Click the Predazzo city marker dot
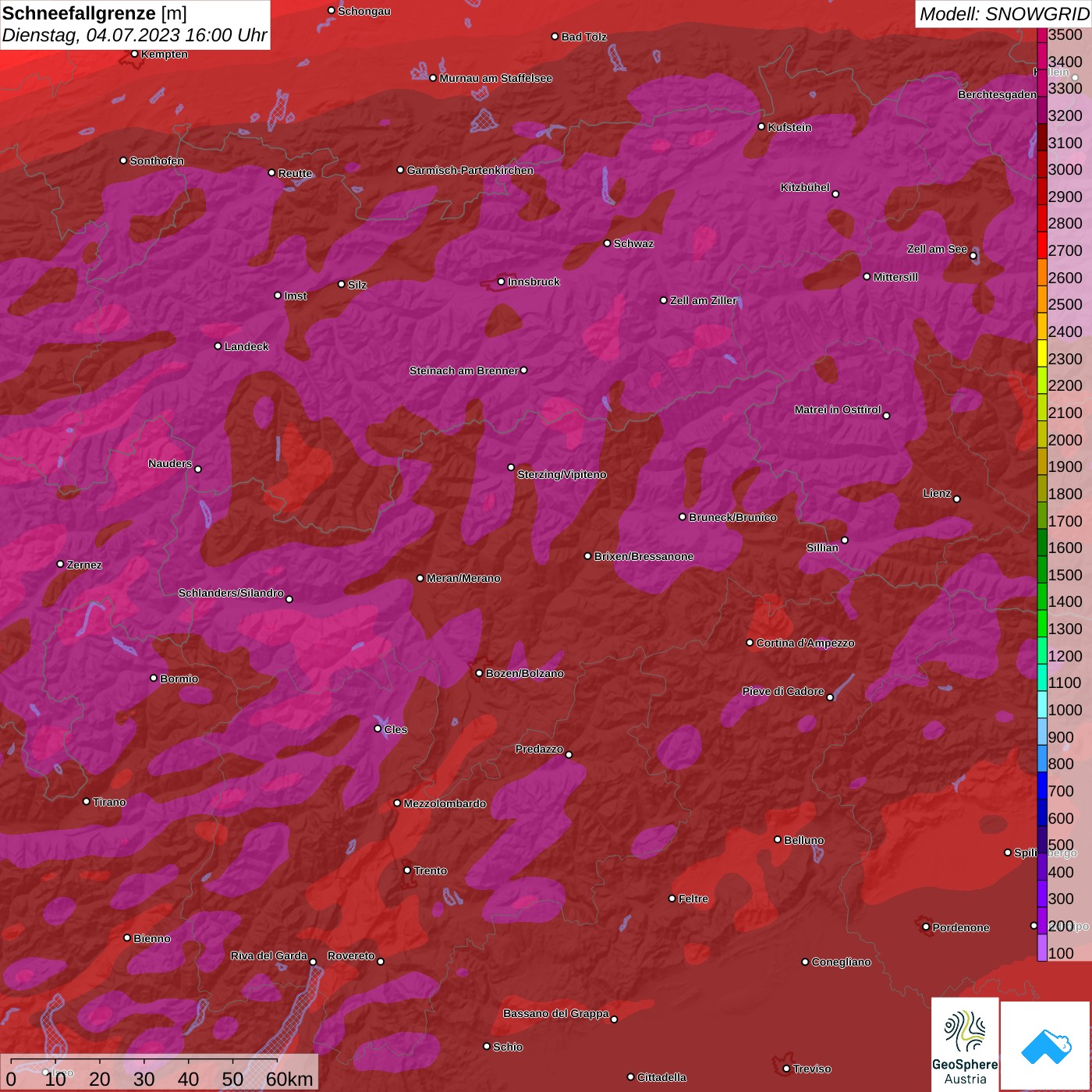 (569, 754)
